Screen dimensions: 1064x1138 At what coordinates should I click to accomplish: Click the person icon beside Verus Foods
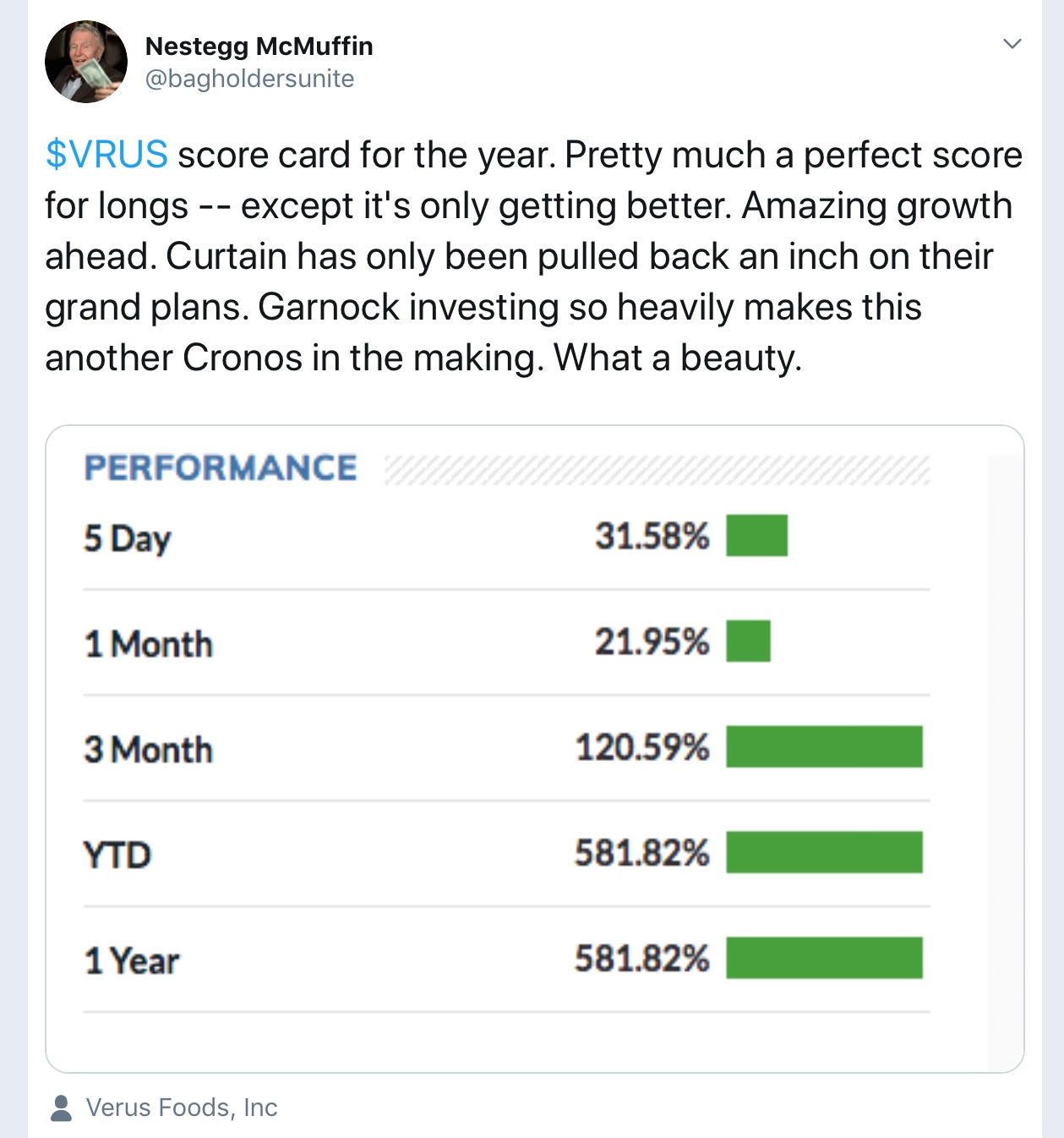point(61,1108)
